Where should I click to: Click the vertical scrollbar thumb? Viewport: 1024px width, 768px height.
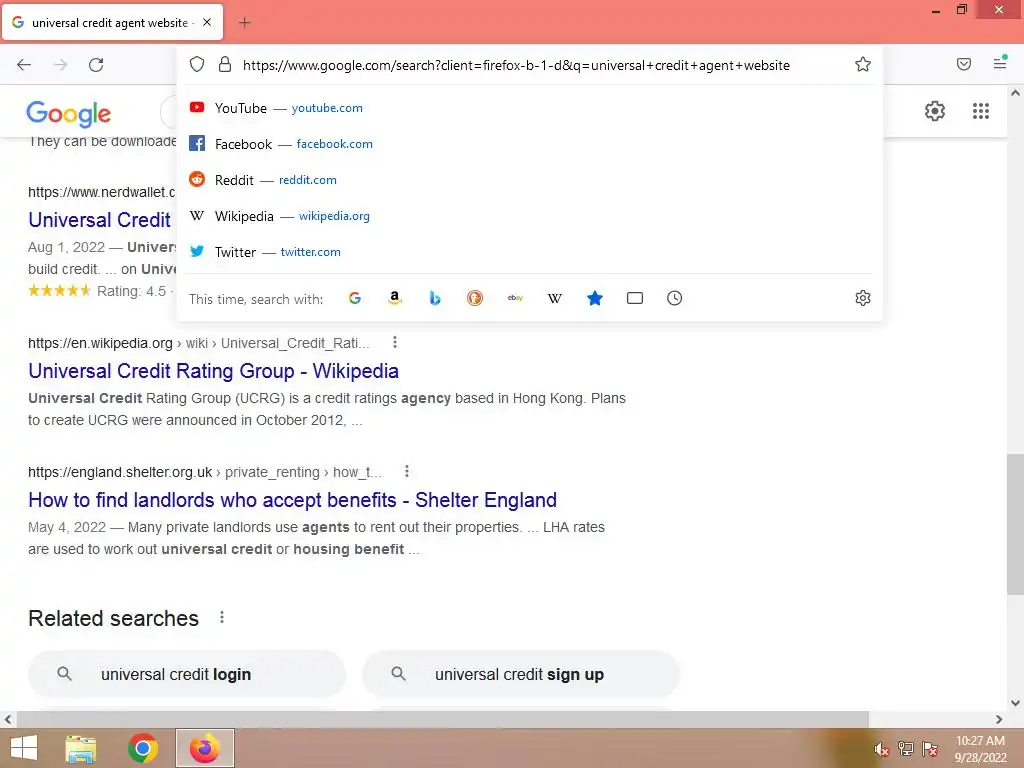(1015, 524)
